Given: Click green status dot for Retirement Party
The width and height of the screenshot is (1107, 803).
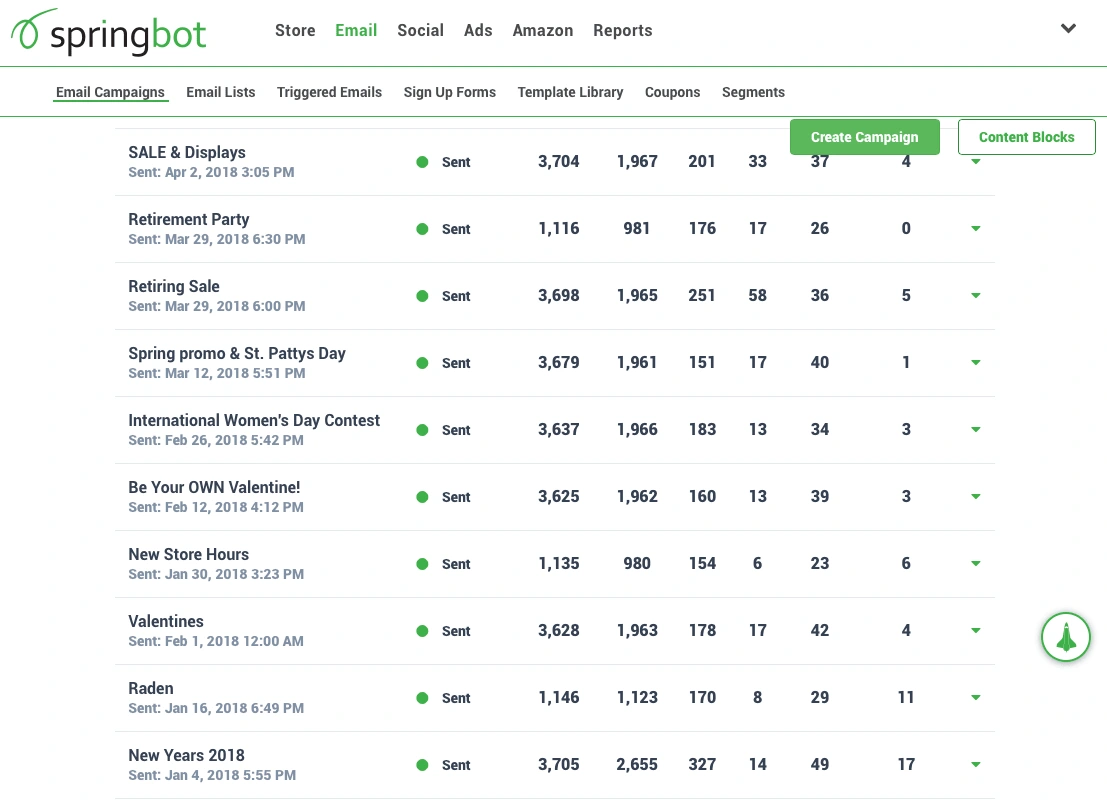Looking at the screenshot, I should 422,229.
